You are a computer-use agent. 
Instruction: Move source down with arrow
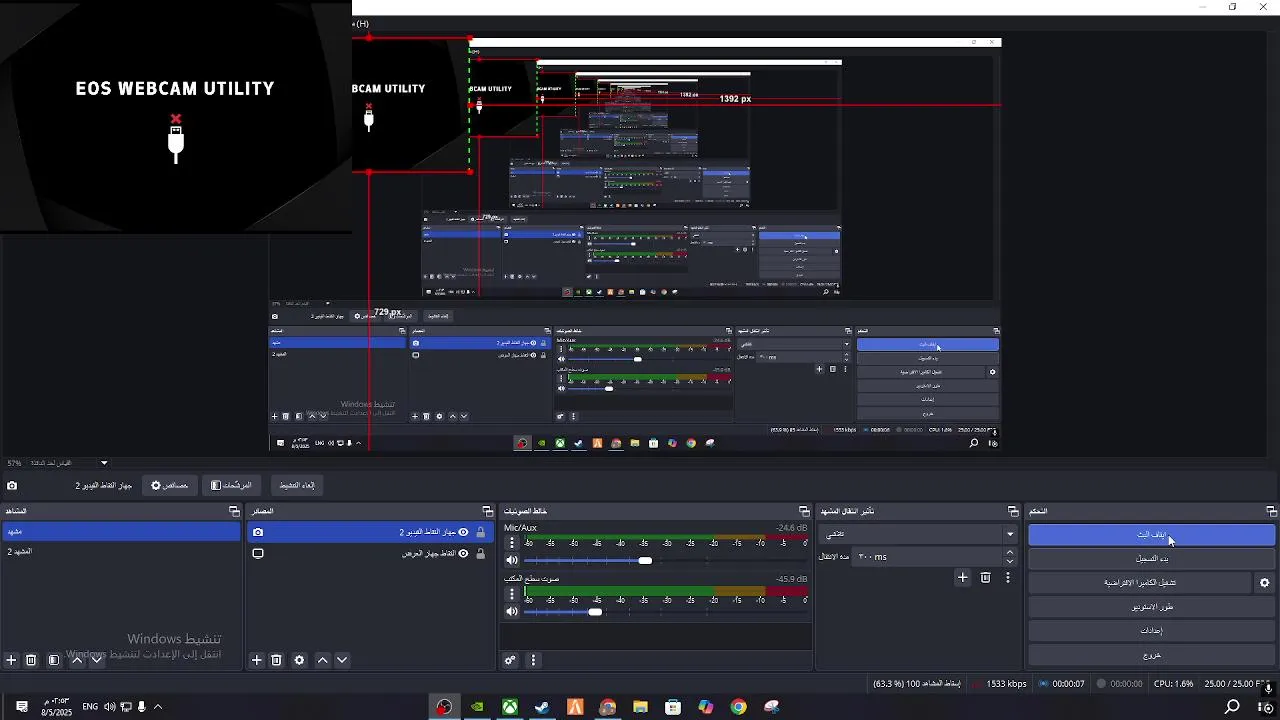click(341, 660)
